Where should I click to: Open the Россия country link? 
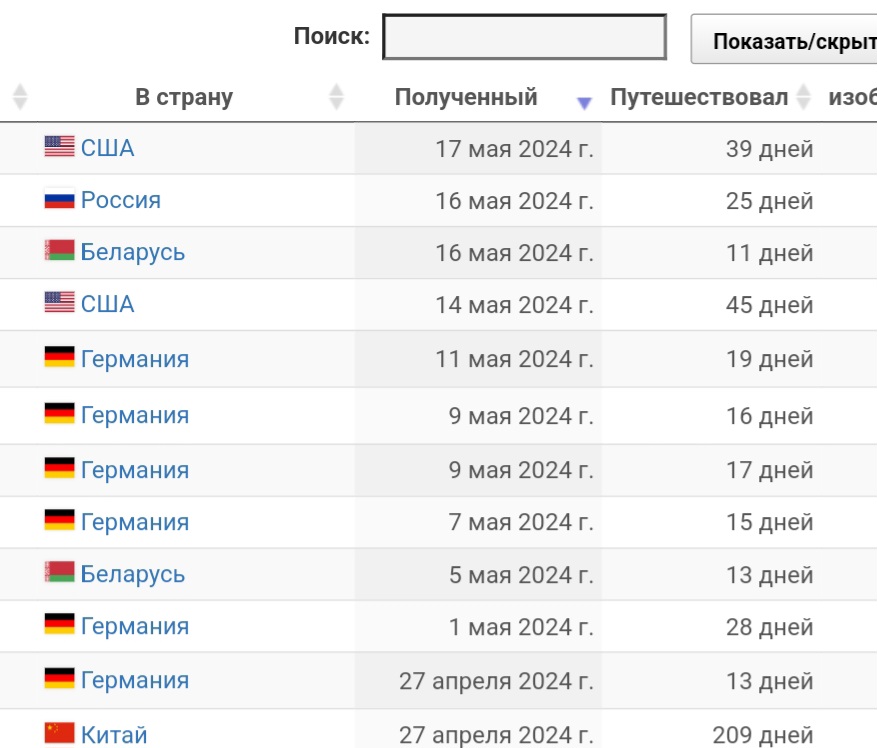pyautogui.click(x=121, y=200)
